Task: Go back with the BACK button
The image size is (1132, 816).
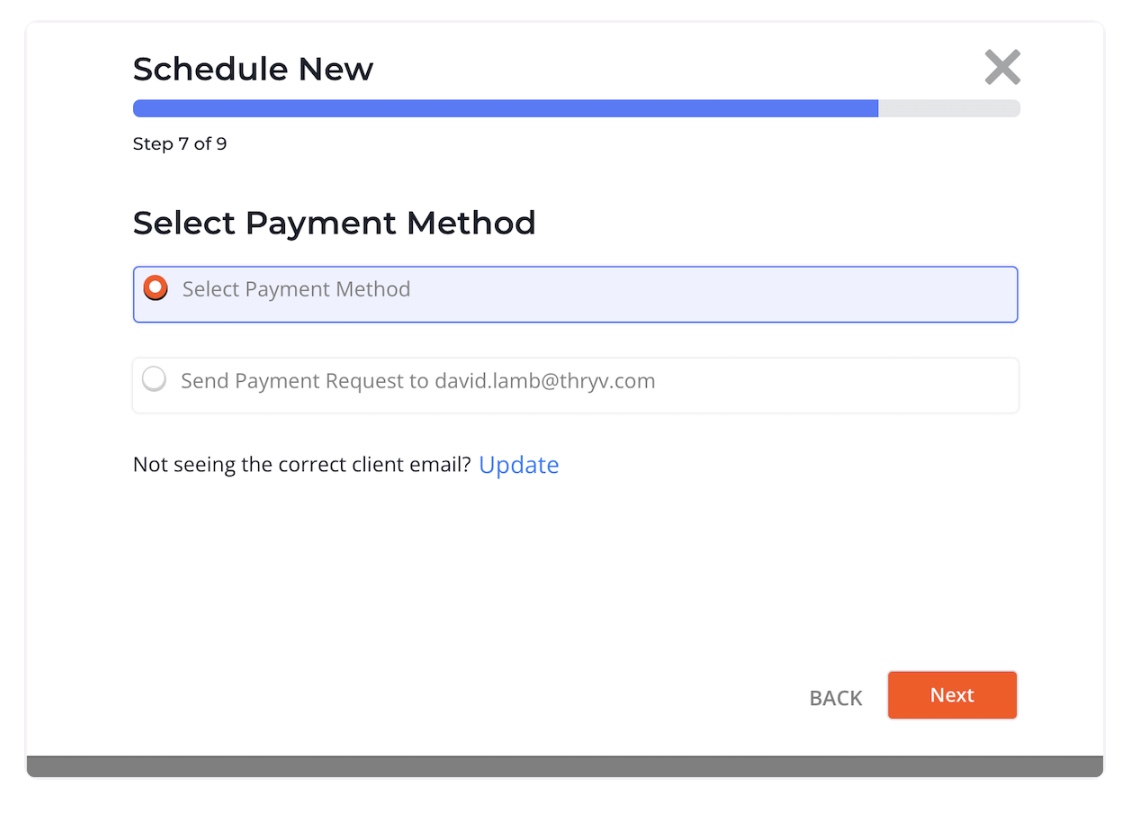Action: 835,698
